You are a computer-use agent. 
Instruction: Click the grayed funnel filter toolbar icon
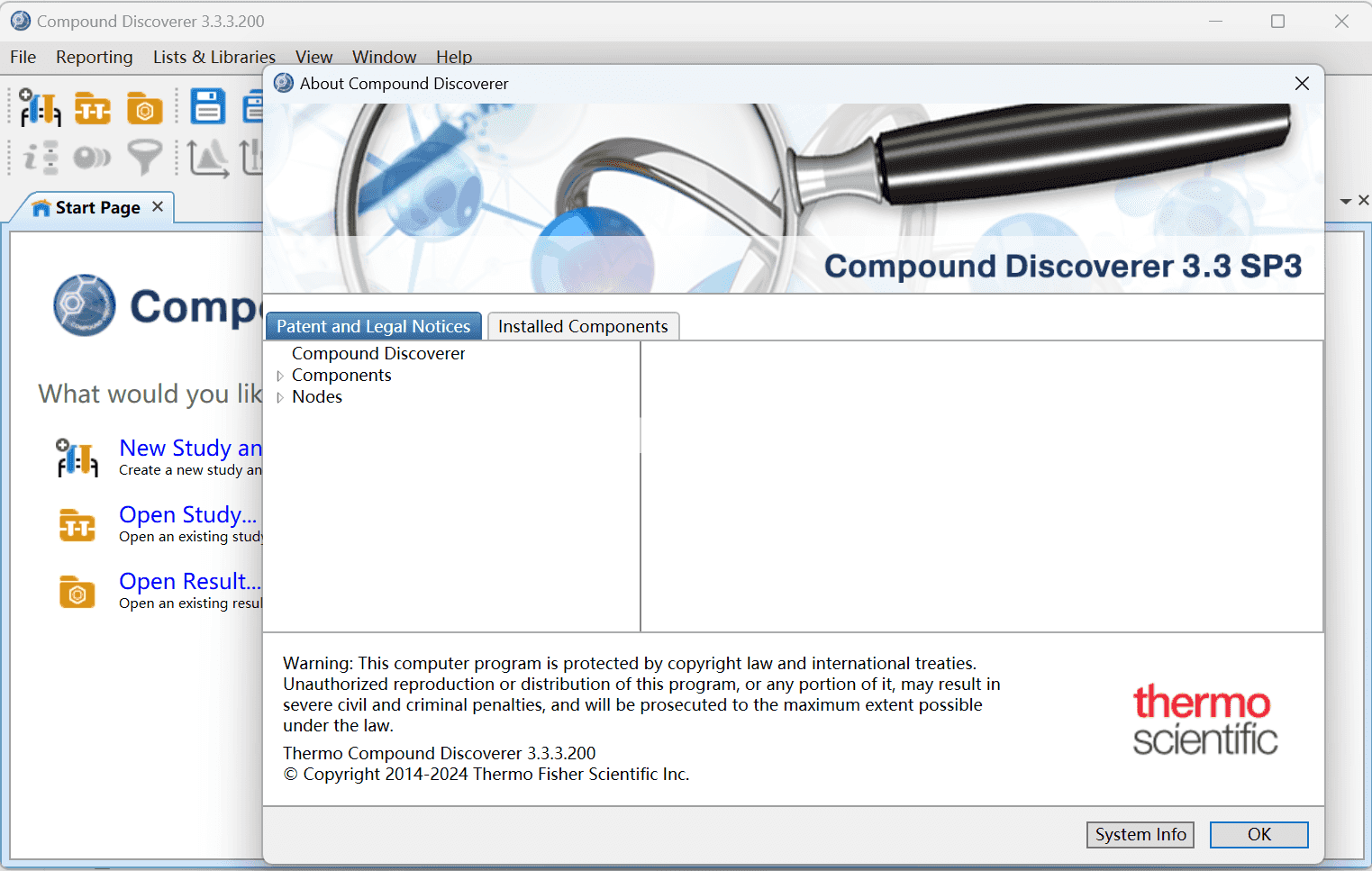(x=144, y=158)
